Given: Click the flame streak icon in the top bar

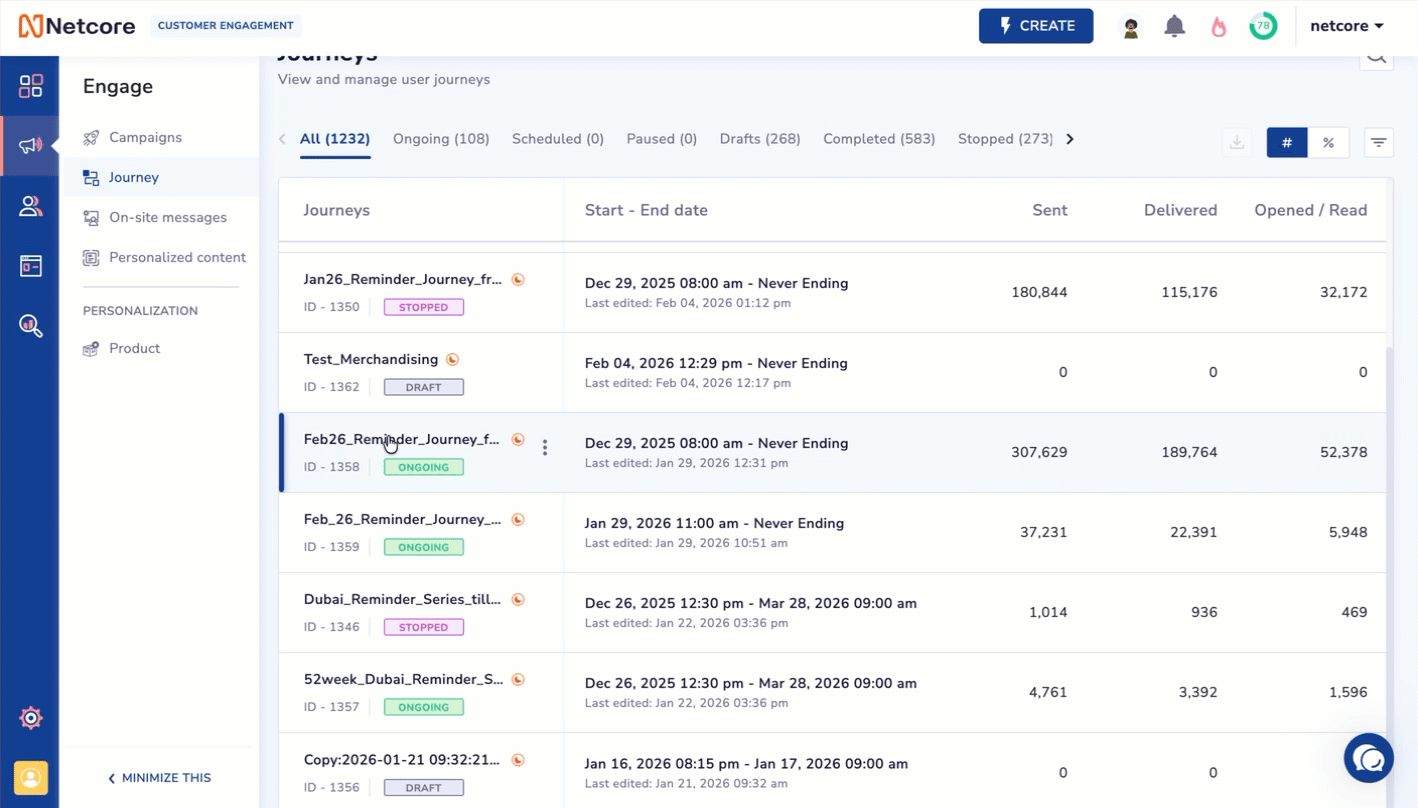Looking at the screenshot, I should pos(1219,26).
